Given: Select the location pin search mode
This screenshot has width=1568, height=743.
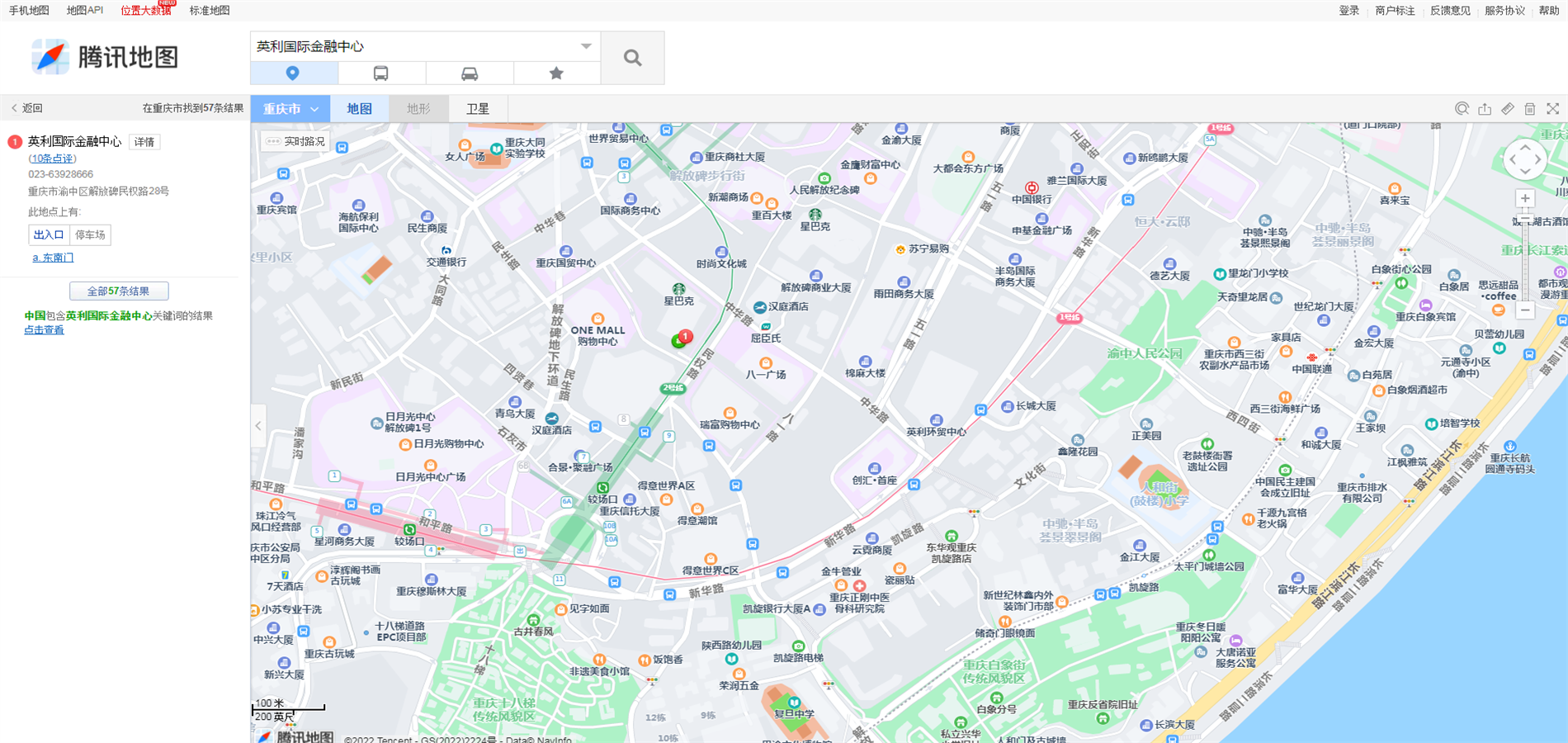Looking at the screenshot, I should click(293, 73).
